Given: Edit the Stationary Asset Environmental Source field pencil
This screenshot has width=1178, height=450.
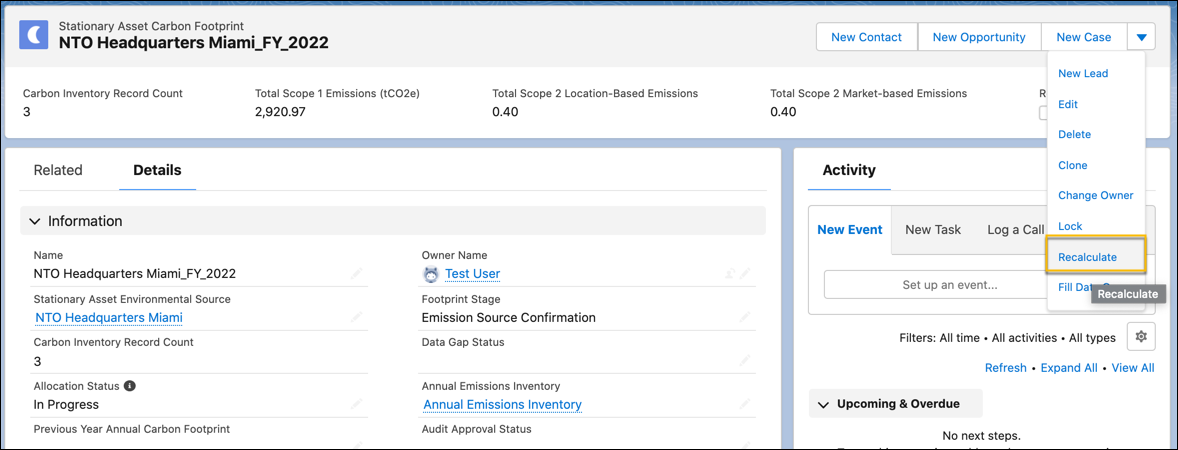Looking at the screenshot, I should [x=356, y=318].
